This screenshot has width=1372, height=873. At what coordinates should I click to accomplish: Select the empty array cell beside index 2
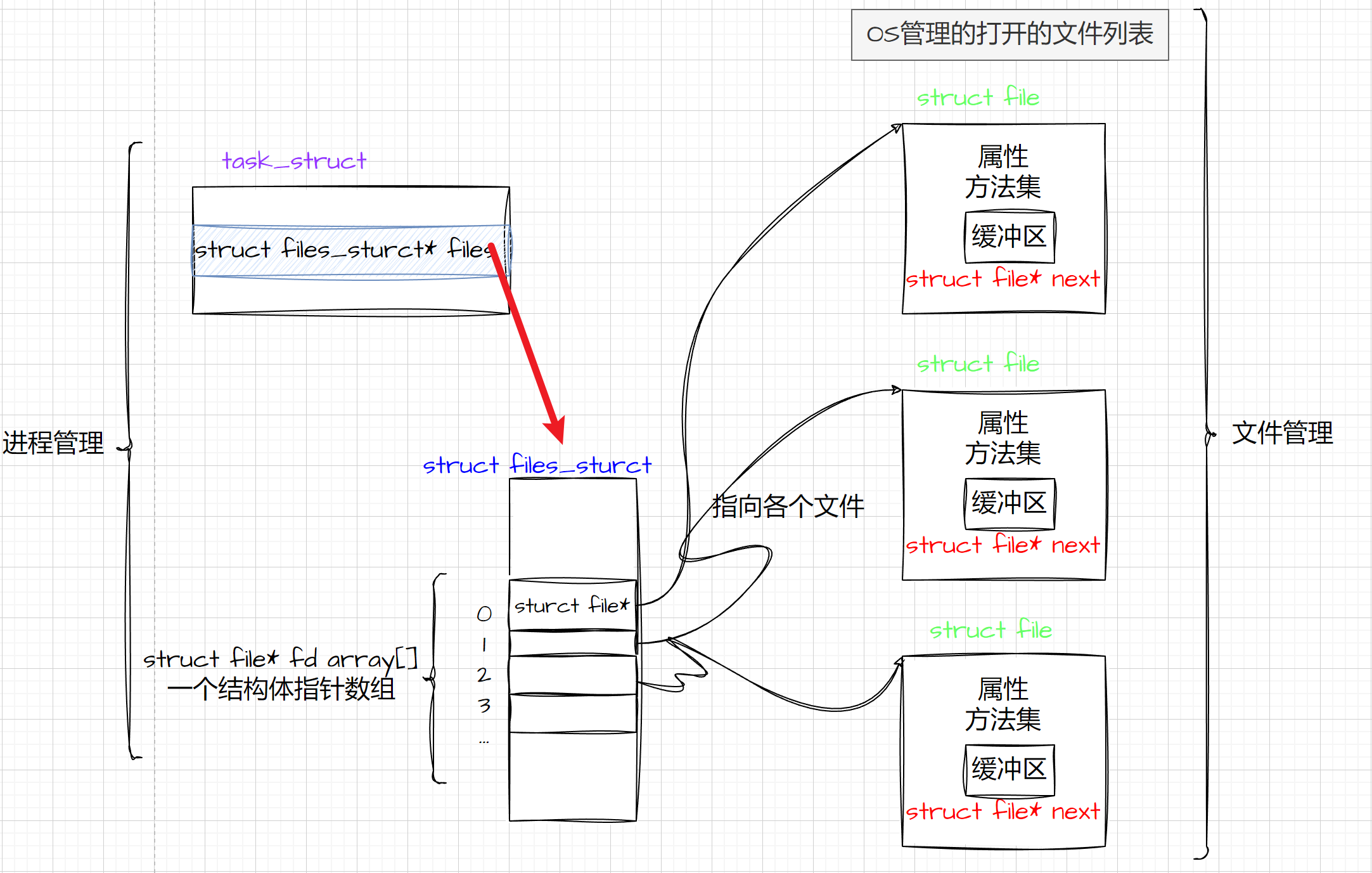click(x=573, y=675)
